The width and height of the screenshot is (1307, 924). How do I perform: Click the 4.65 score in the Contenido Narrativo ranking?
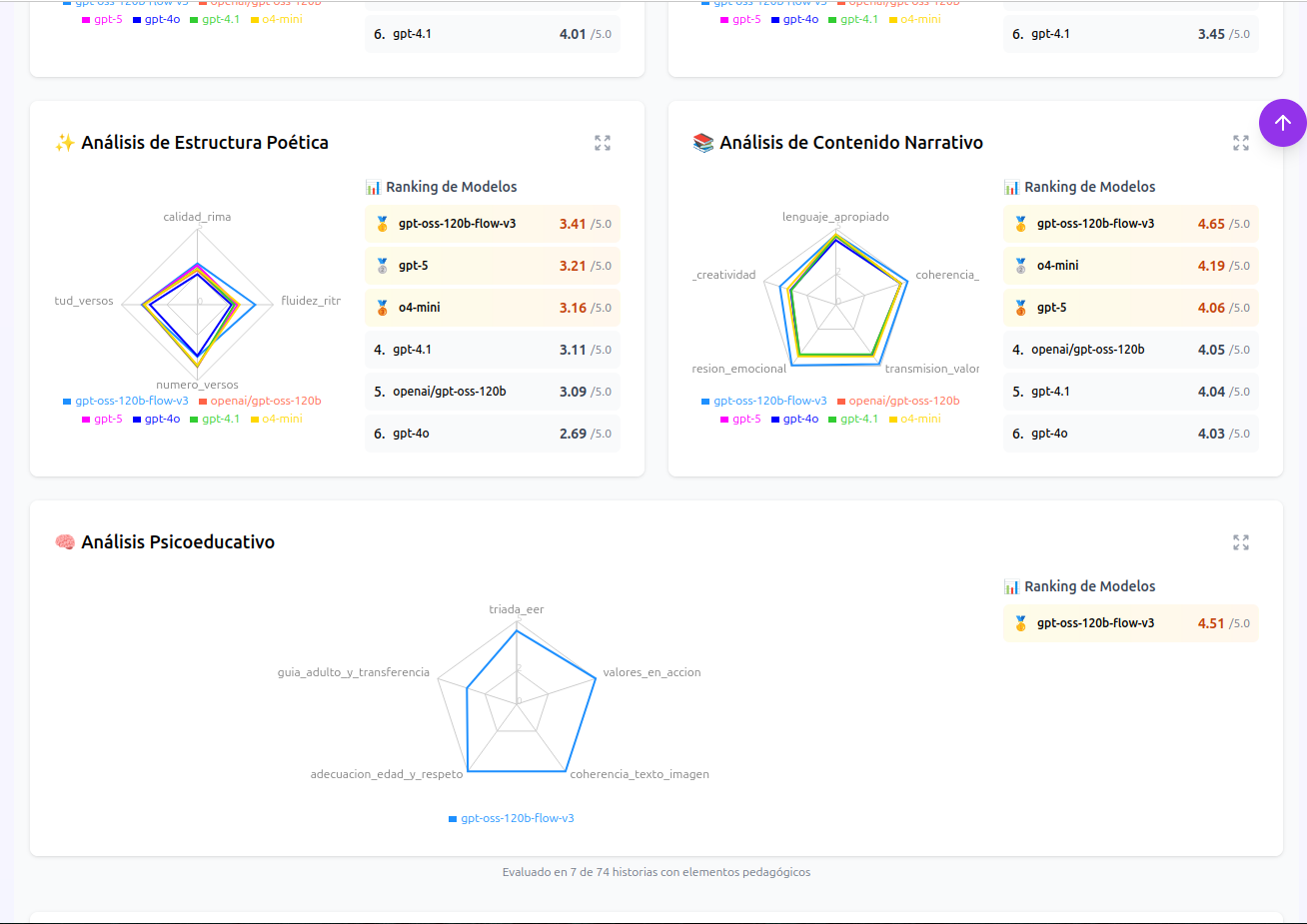(x=1211, y=224)
